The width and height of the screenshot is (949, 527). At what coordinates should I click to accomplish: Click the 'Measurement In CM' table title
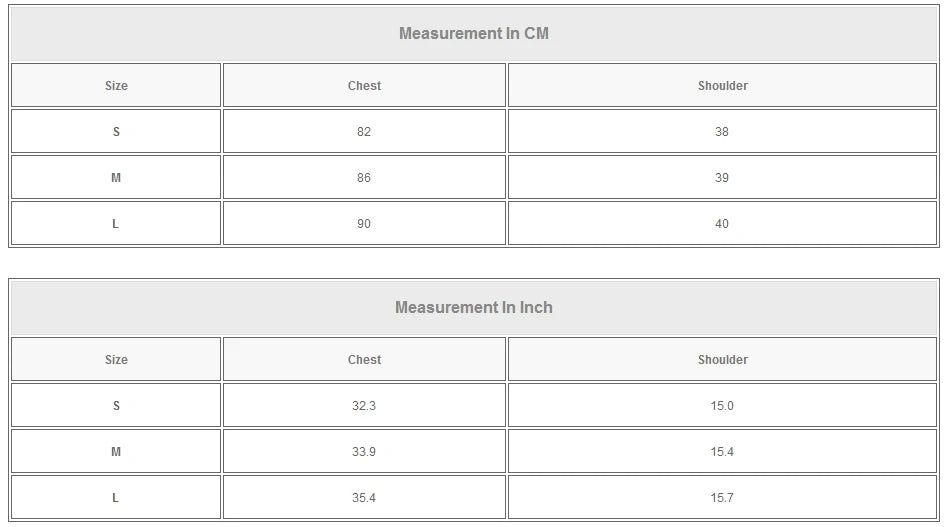pos(474,33)
